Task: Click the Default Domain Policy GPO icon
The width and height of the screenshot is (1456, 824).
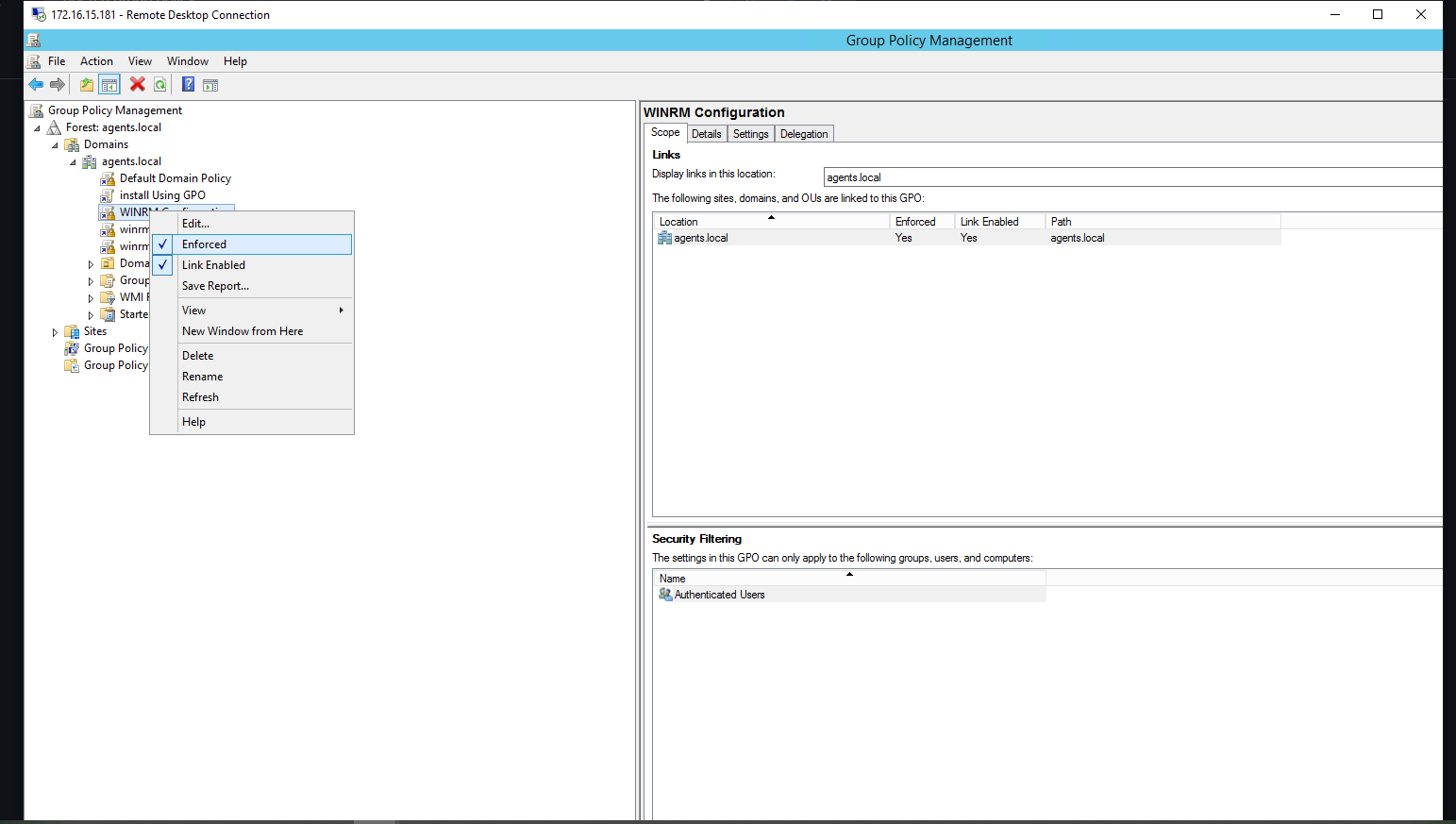Action: coord(108,178)
